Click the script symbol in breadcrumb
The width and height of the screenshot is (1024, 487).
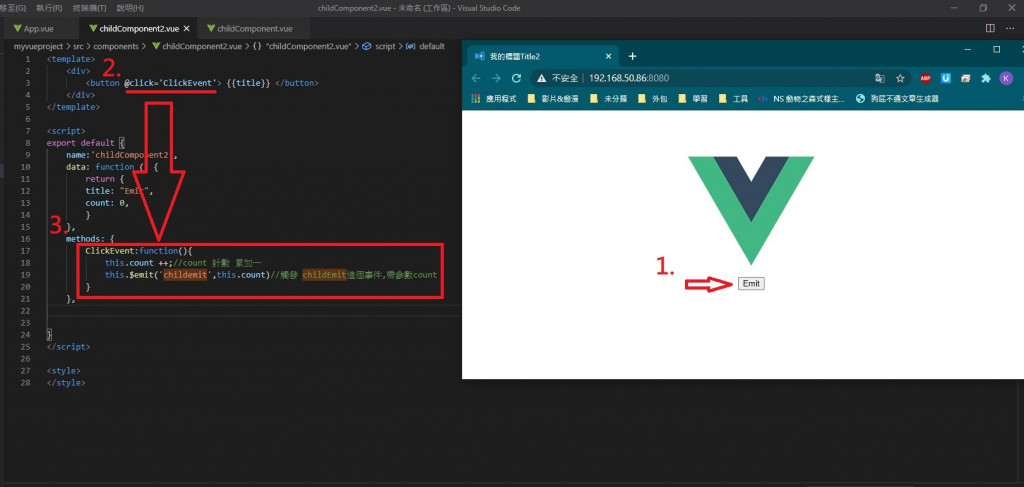[x=378, y=46]
